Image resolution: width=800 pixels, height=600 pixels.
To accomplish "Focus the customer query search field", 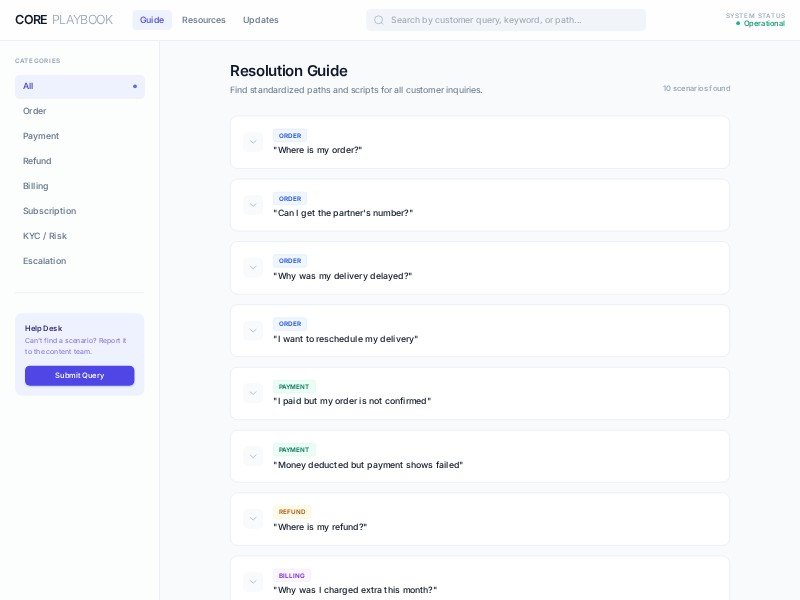I will (510, 20).
